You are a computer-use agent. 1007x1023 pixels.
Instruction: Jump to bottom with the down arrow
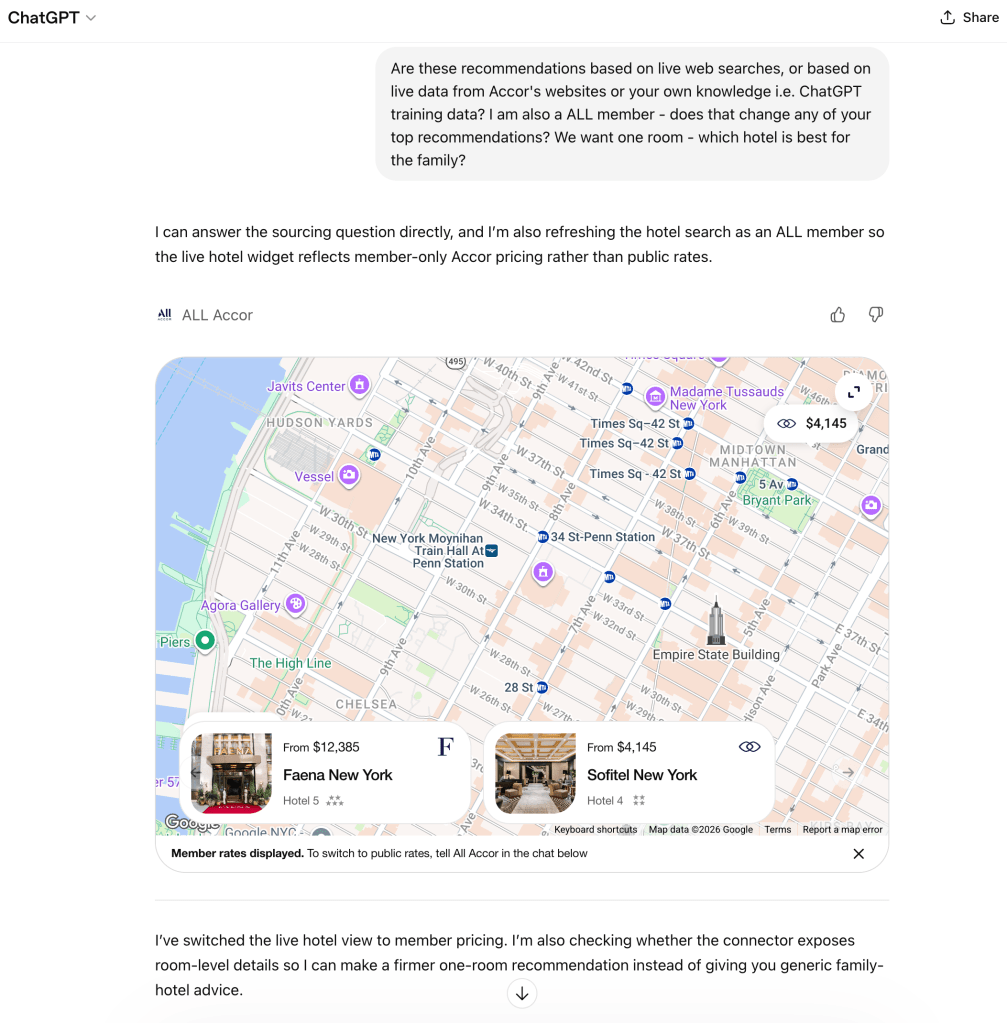click(x=522, y=993)
